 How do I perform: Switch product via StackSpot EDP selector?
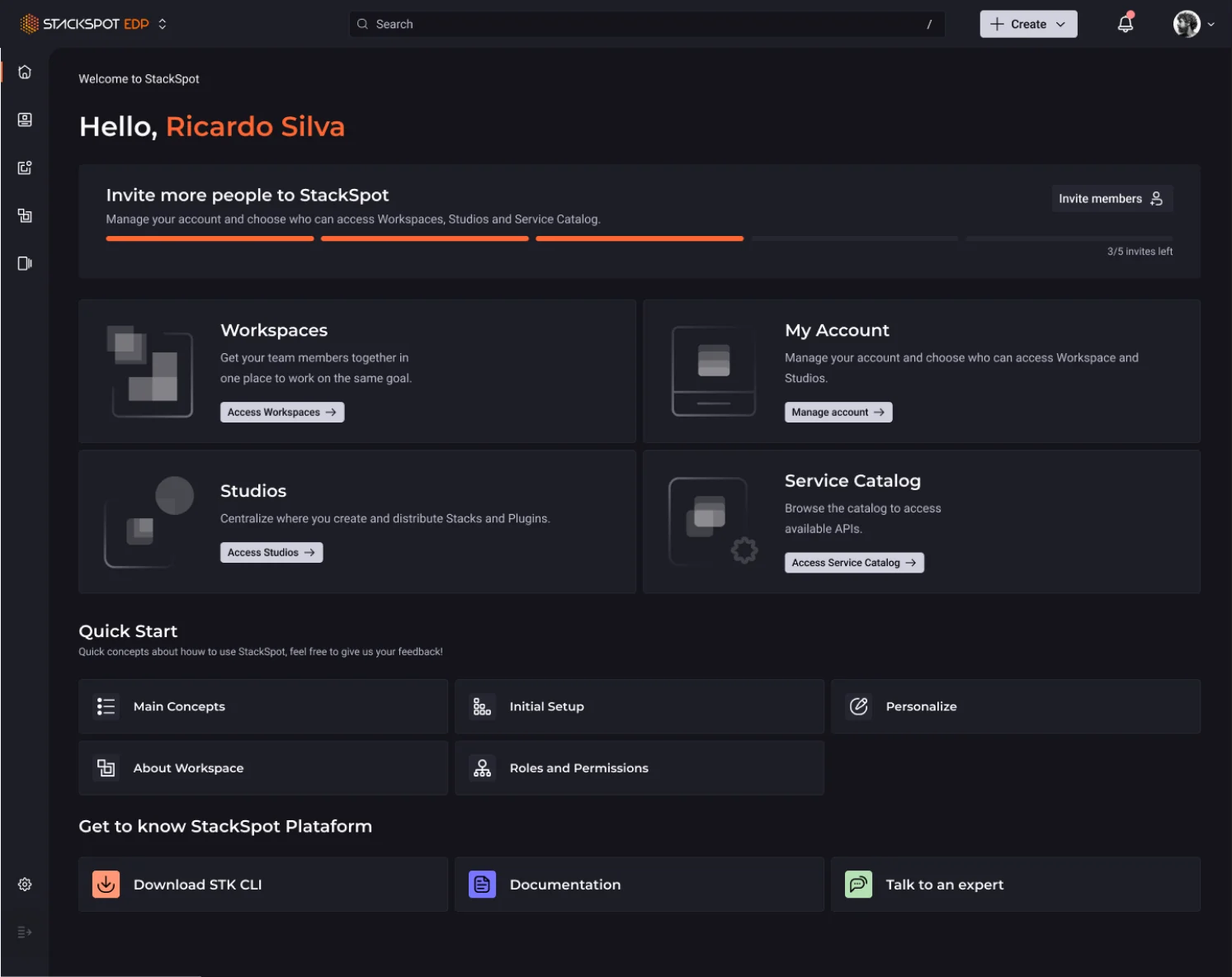point(93,24)
